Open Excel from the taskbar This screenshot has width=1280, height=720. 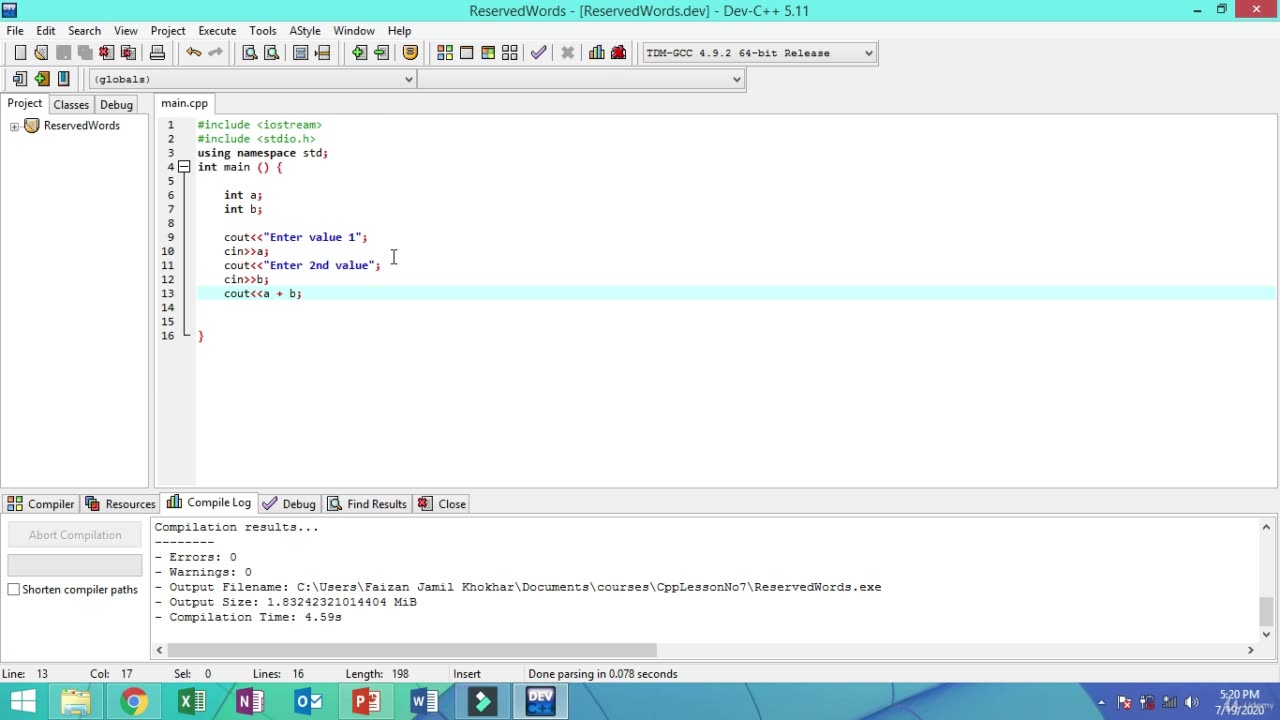click(x=192, y=702)
